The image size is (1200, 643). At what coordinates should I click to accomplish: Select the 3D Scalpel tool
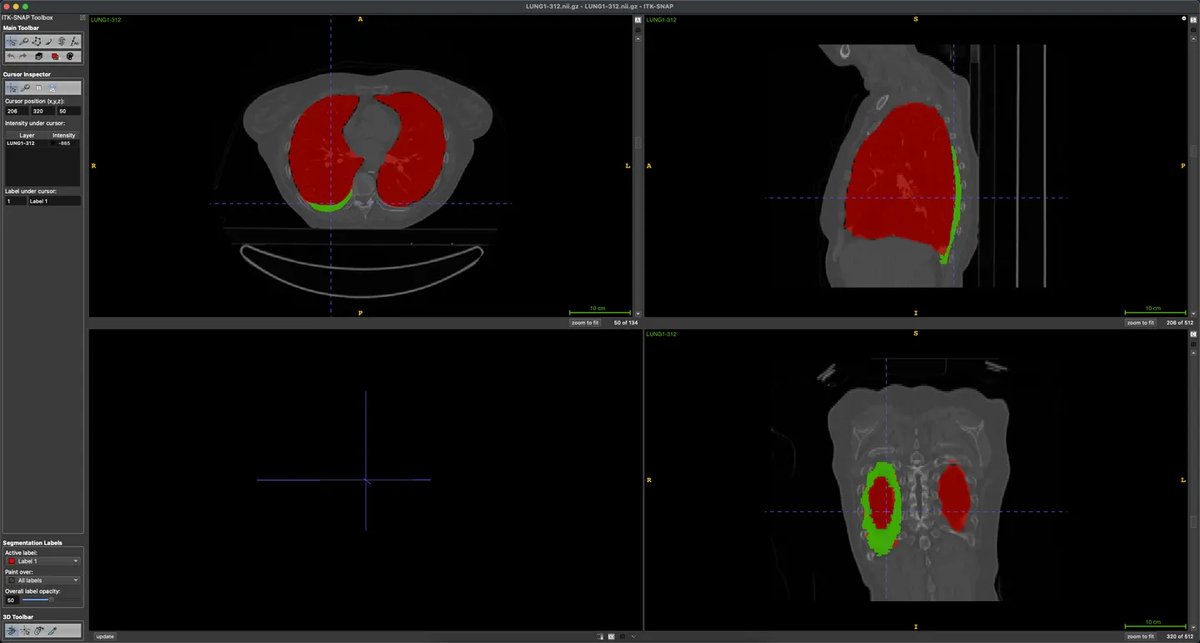(52, 631)
